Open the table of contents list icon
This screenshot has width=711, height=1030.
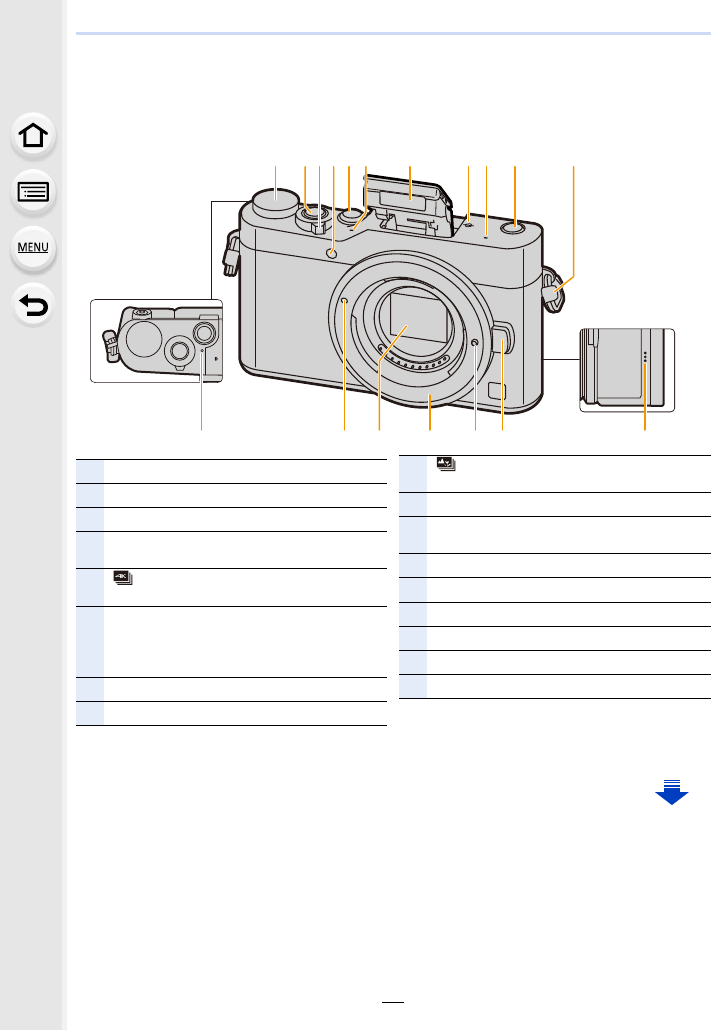pos(33,192)
